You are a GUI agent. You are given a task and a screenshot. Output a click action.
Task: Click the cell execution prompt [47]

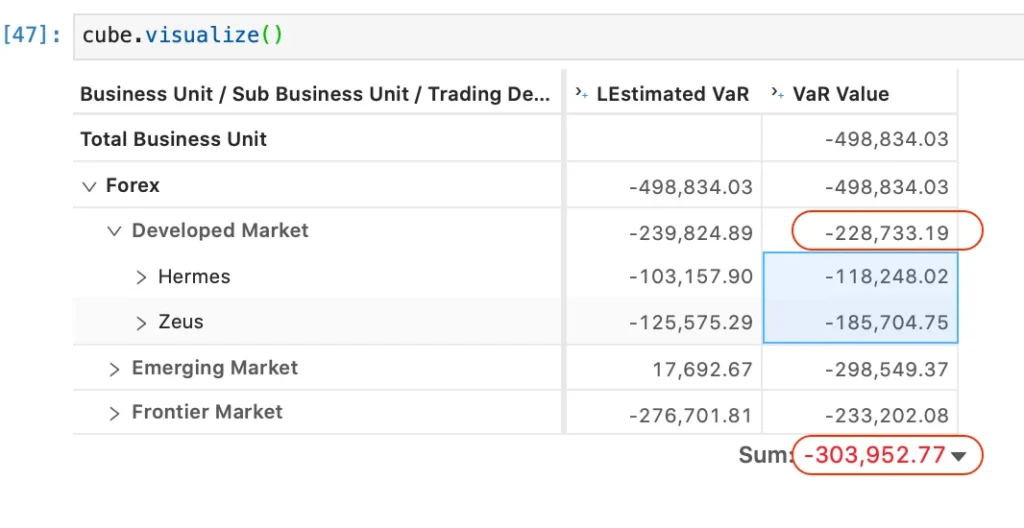pyautogui.click(x=33, y=35)
